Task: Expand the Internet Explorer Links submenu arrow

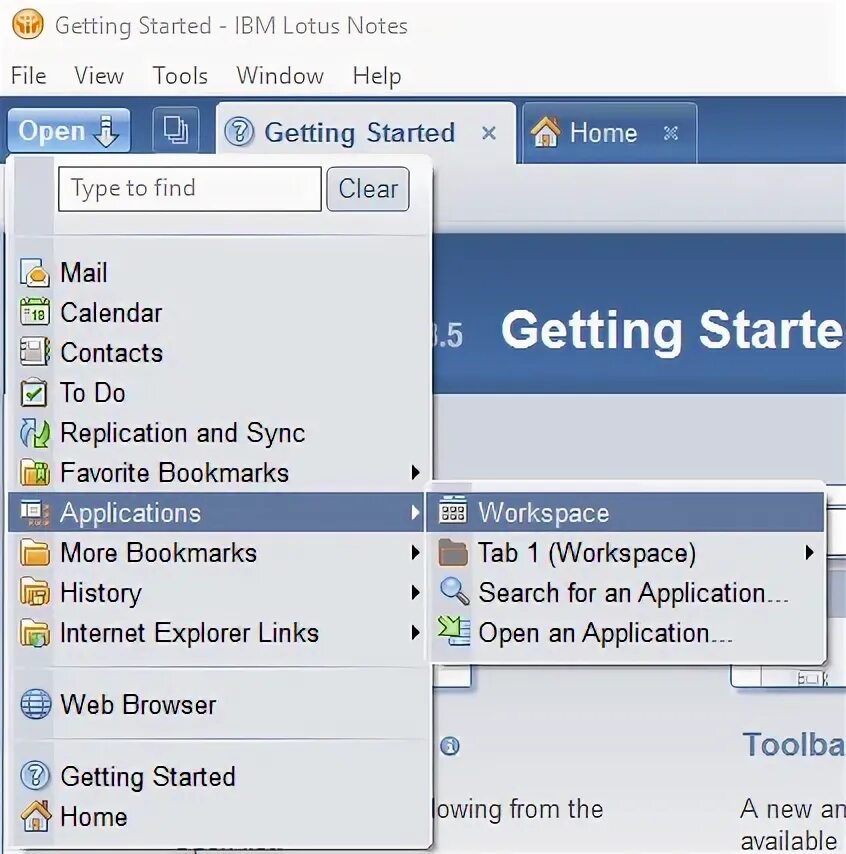Action: (x=415, y=632)
